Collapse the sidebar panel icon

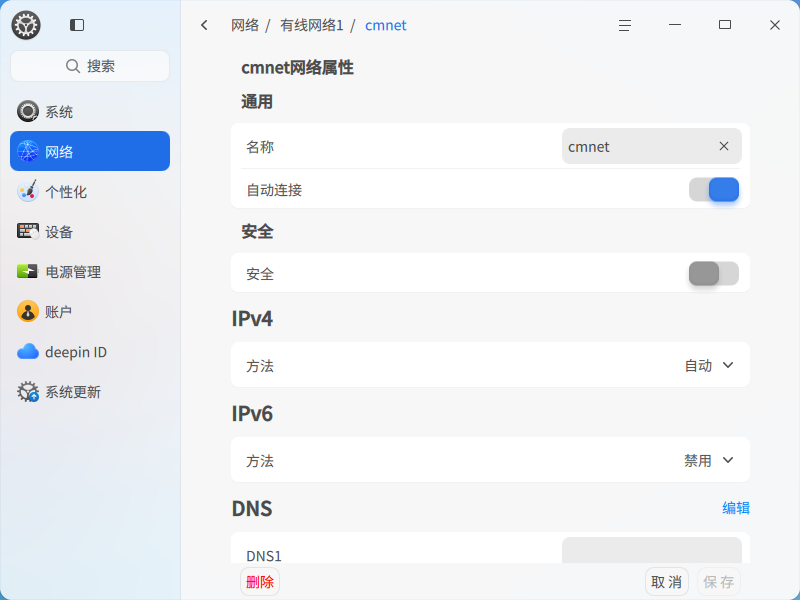coord(77,25)
